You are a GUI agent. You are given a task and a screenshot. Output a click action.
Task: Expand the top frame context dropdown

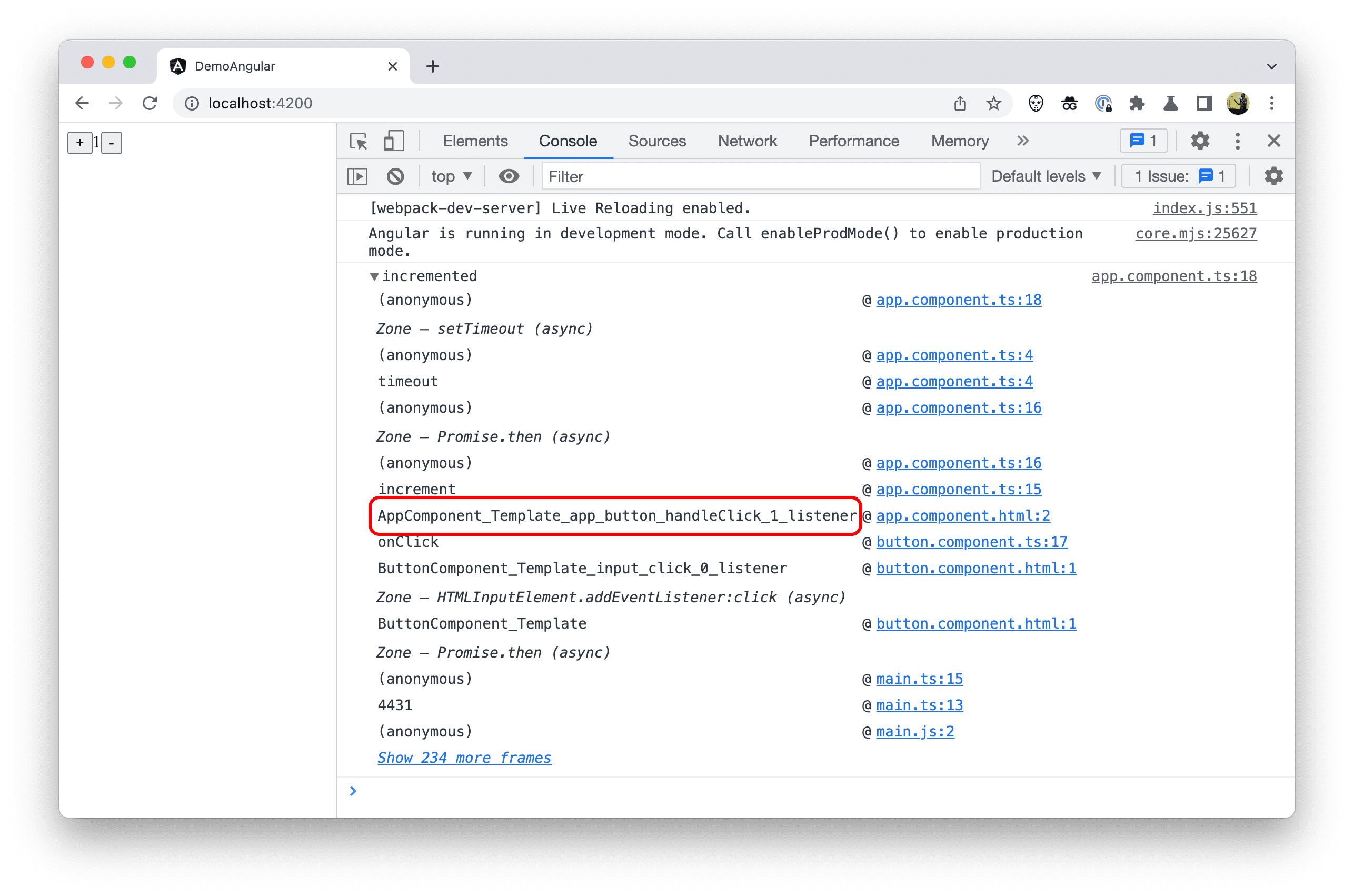[x=449, y=177]
